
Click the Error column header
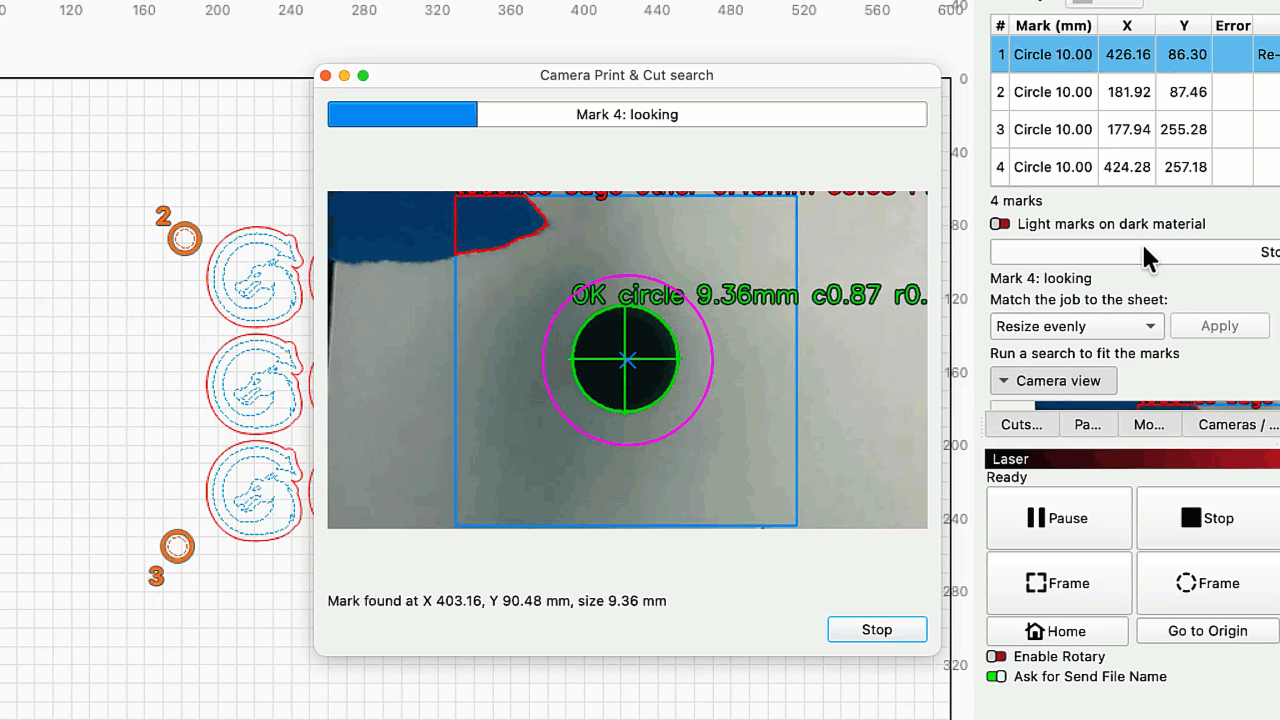[x=1233, y=26]
